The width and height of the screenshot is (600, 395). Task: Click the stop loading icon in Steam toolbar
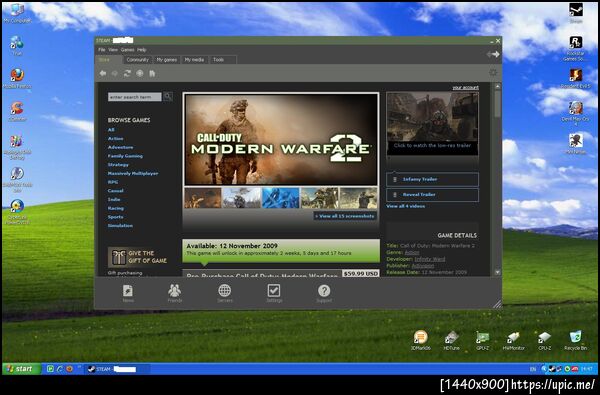click(x=140, y=73)
